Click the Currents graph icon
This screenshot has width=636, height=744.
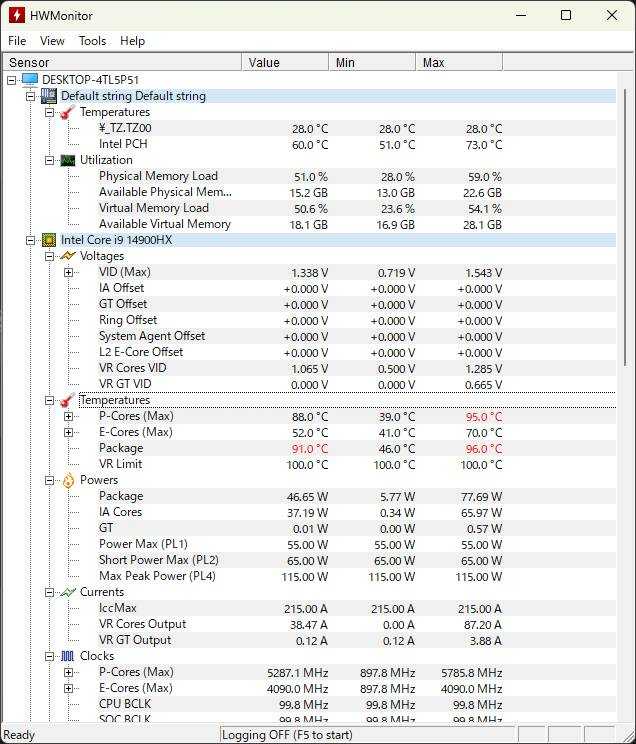click(67, 592)
